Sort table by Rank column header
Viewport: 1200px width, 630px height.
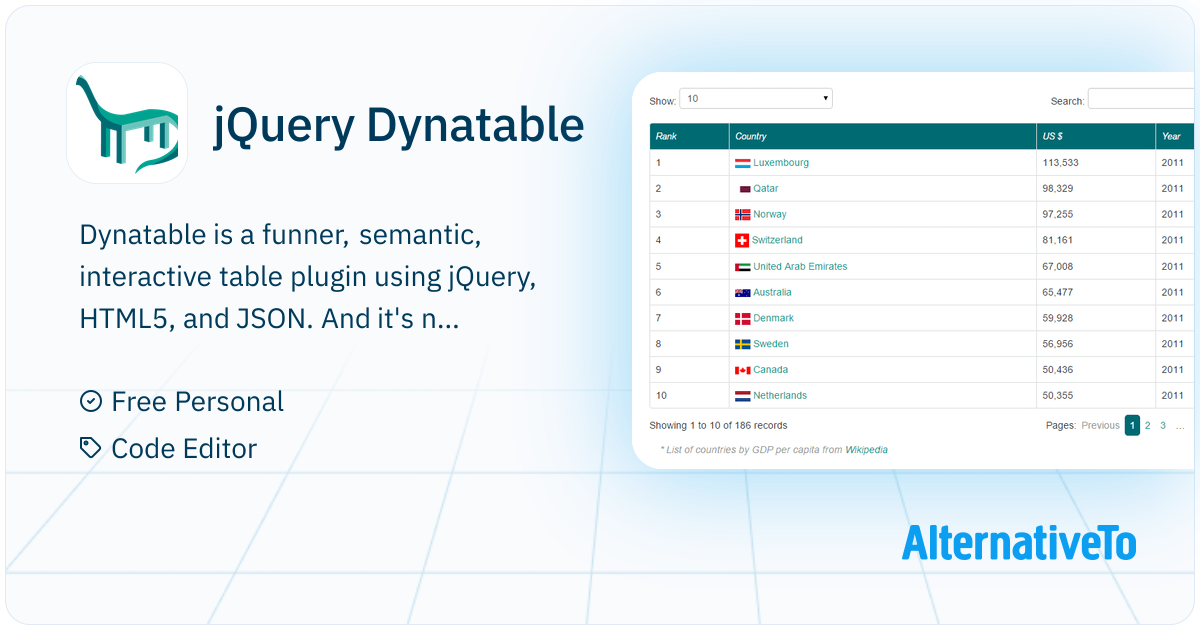tap(690, 136)
